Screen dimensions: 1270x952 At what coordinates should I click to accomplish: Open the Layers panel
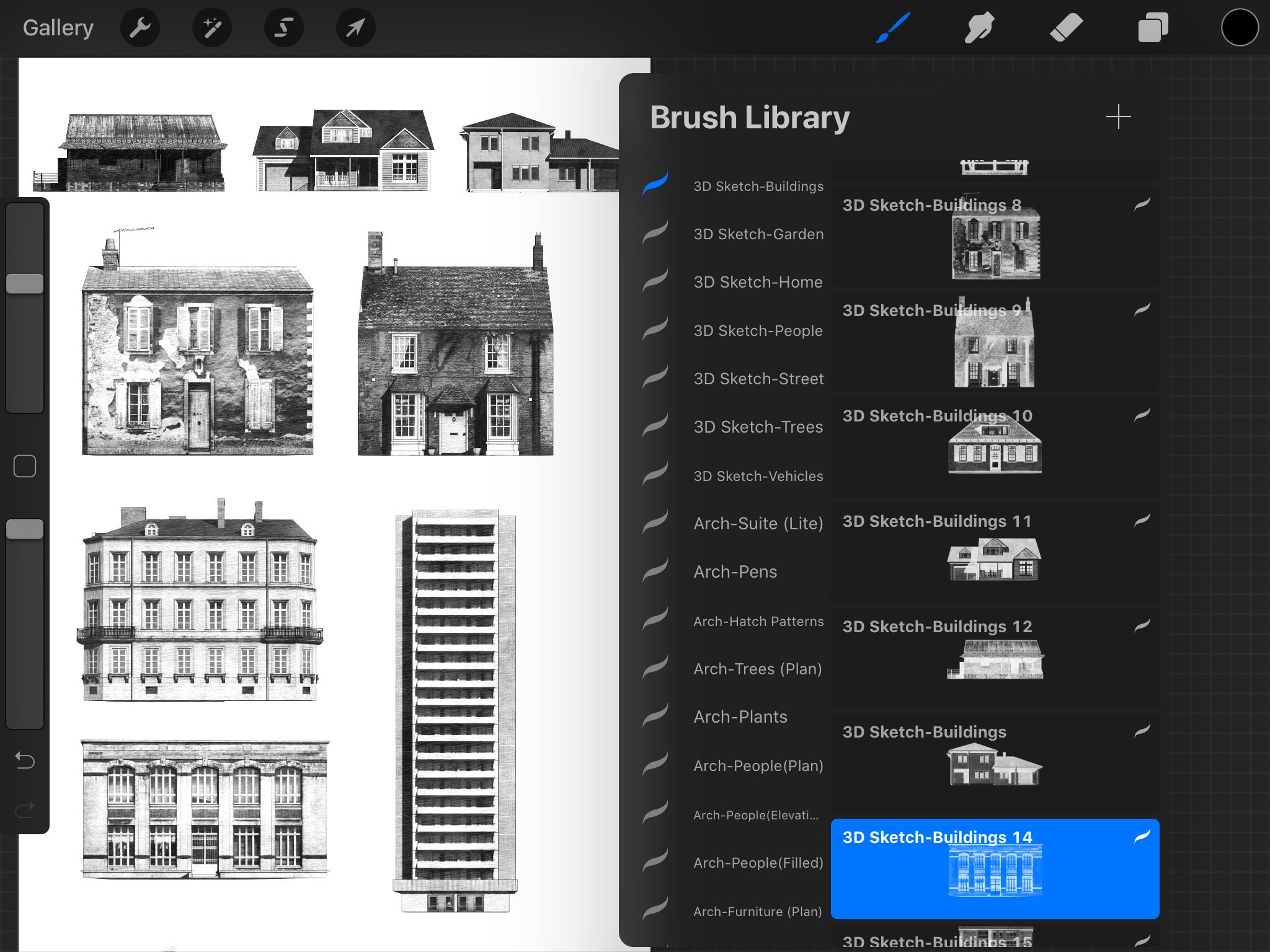pos(1153,27)
